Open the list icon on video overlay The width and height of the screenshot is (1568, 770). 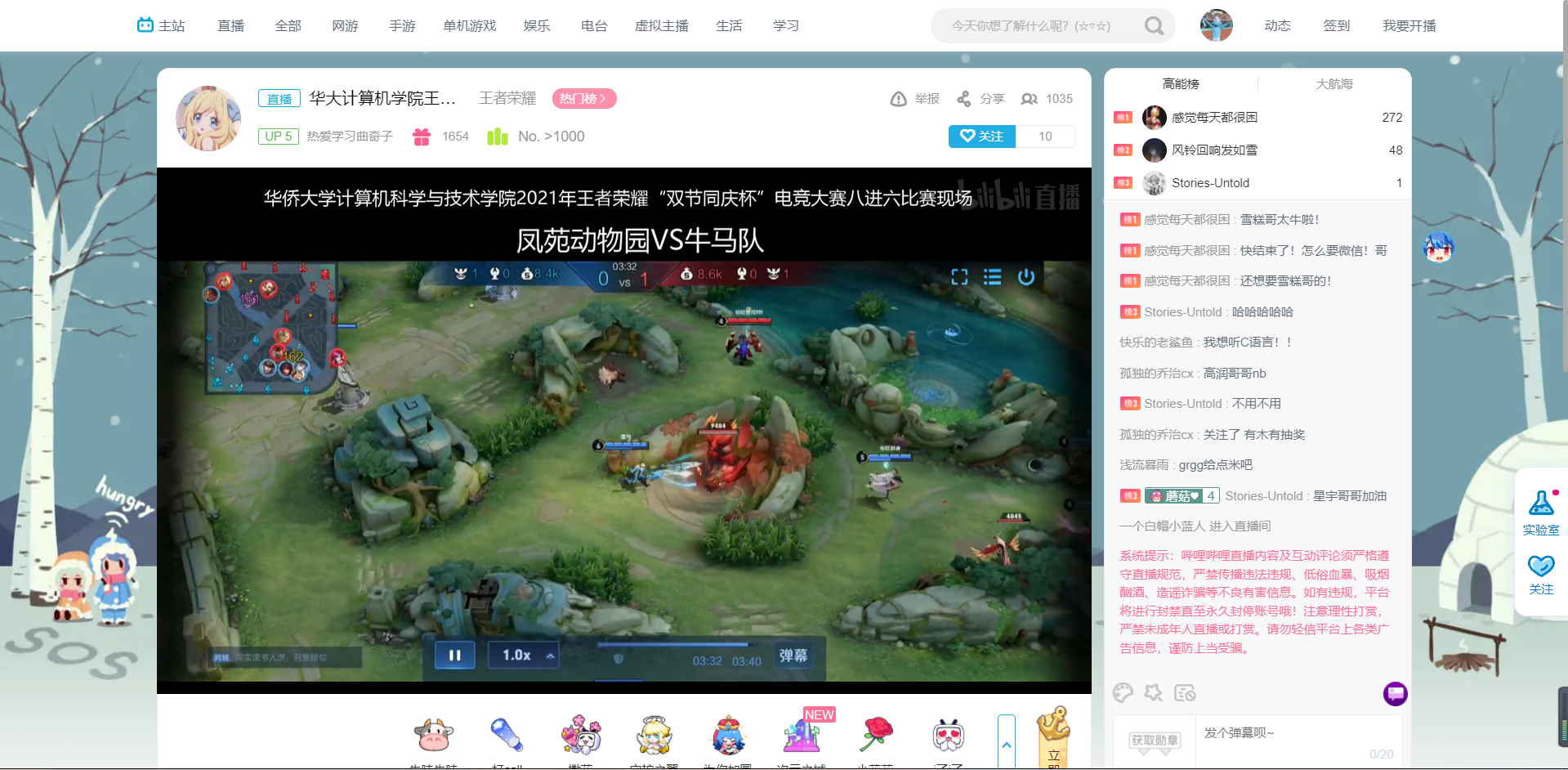(992, 277)
